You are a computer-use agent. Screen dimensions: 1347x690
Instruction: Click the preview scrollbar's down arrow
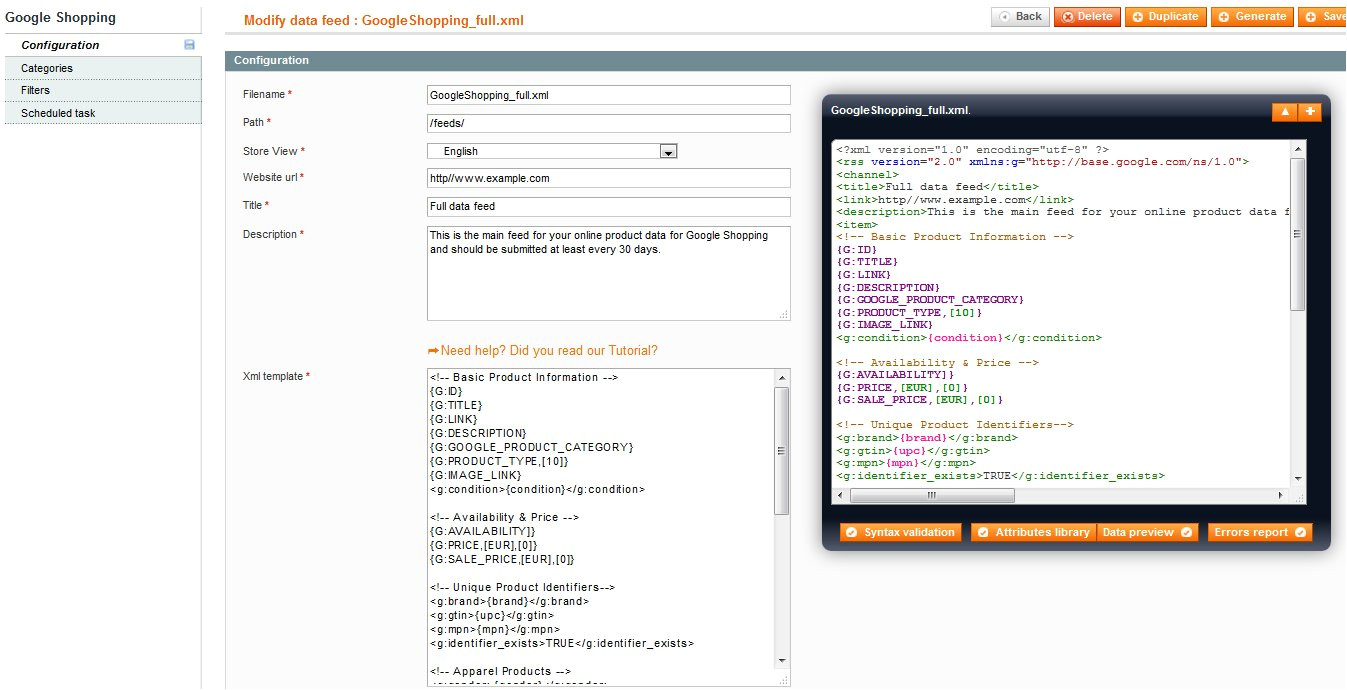(x=1298, y=479)
